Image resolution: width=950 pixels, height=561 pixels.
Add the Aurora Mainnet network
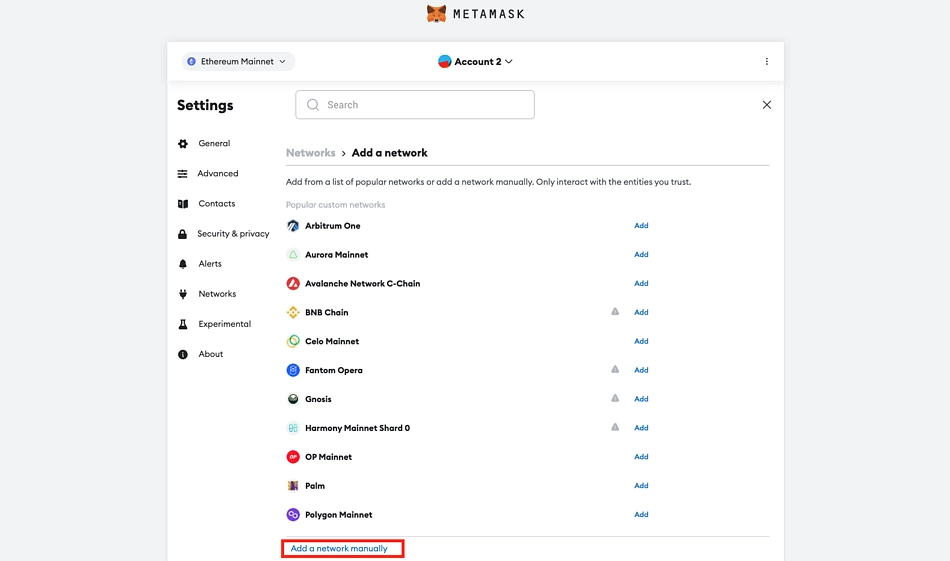point(641,254)
